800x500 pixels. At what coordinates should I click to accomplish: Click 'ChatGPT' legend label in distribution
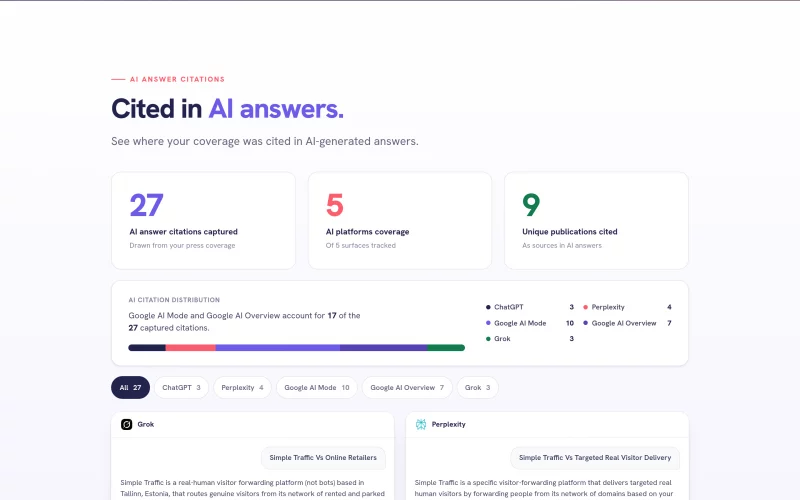pos(509,307)
